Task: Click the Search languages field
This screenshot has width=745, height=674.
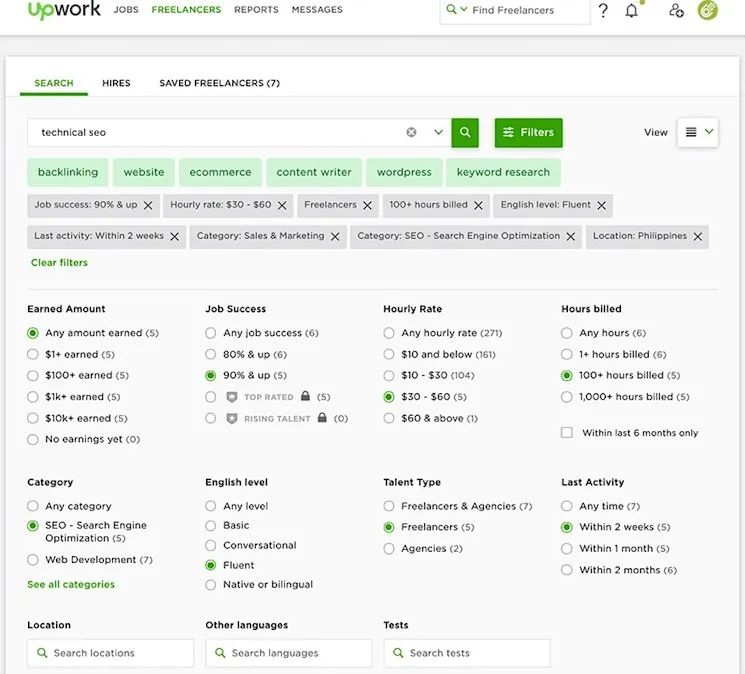Action: (x=289, y=653)
